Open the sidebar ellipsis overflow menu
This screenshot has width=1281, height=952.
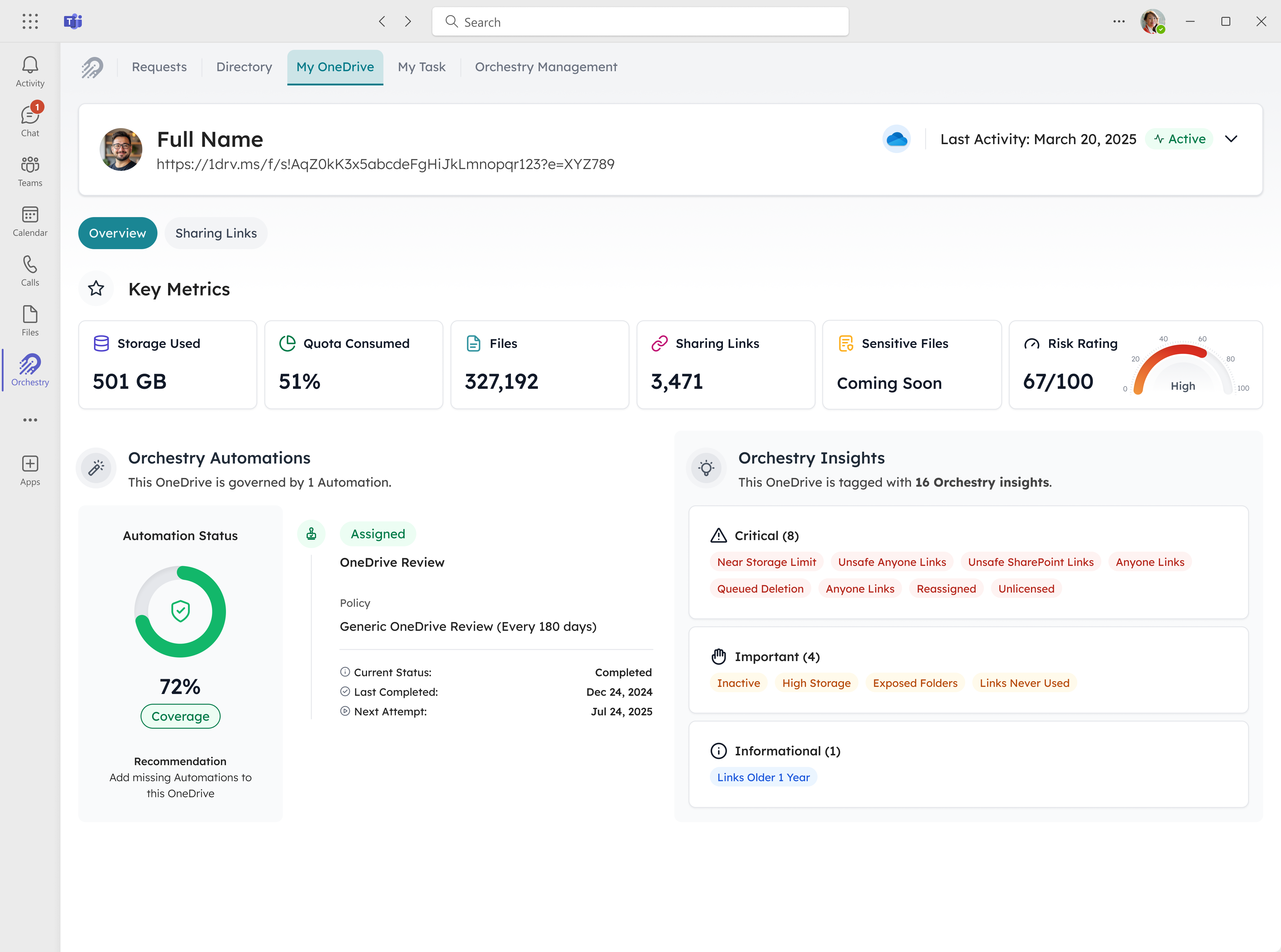[x=29, y=420]
